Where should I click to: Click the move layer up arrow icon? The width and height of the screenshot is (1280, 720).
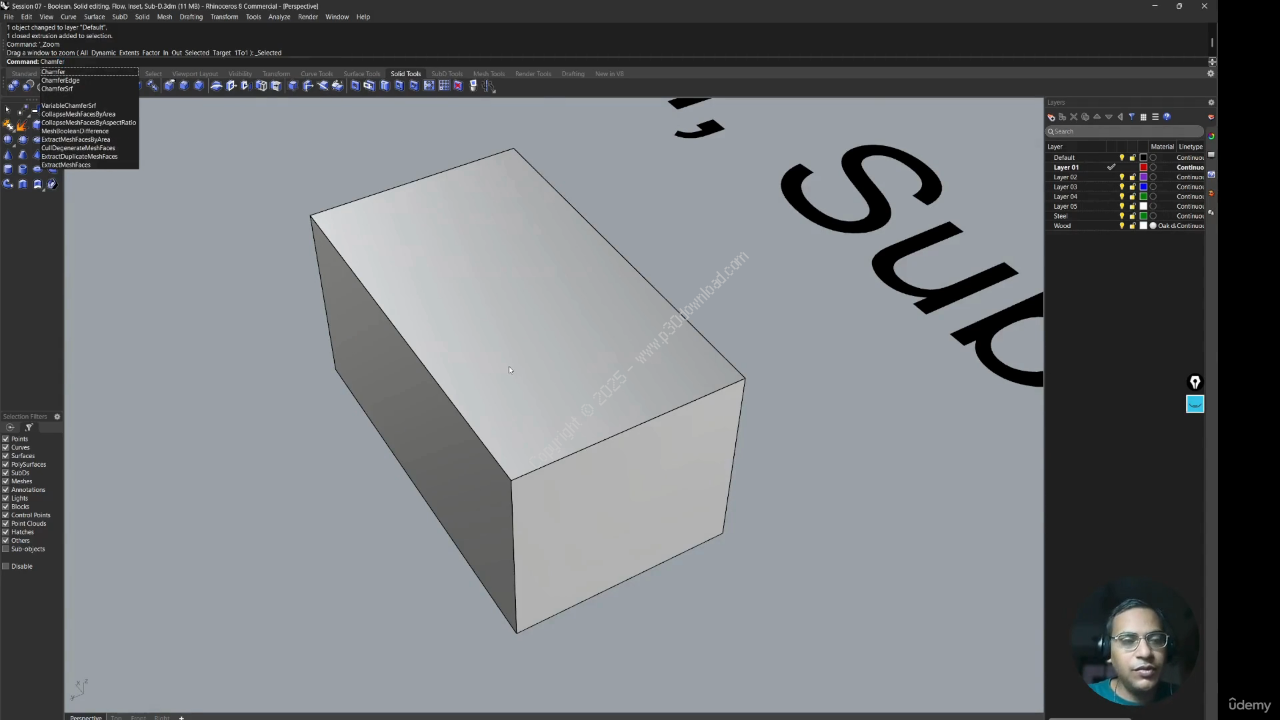[x=1097, y=117]
